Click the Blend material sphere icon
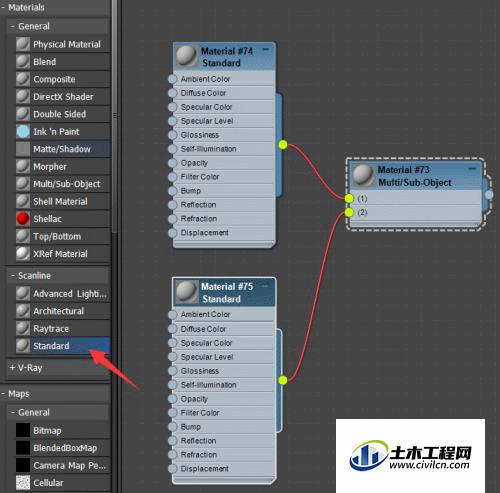This screenshot has width=500, height=493. point(23,62)
